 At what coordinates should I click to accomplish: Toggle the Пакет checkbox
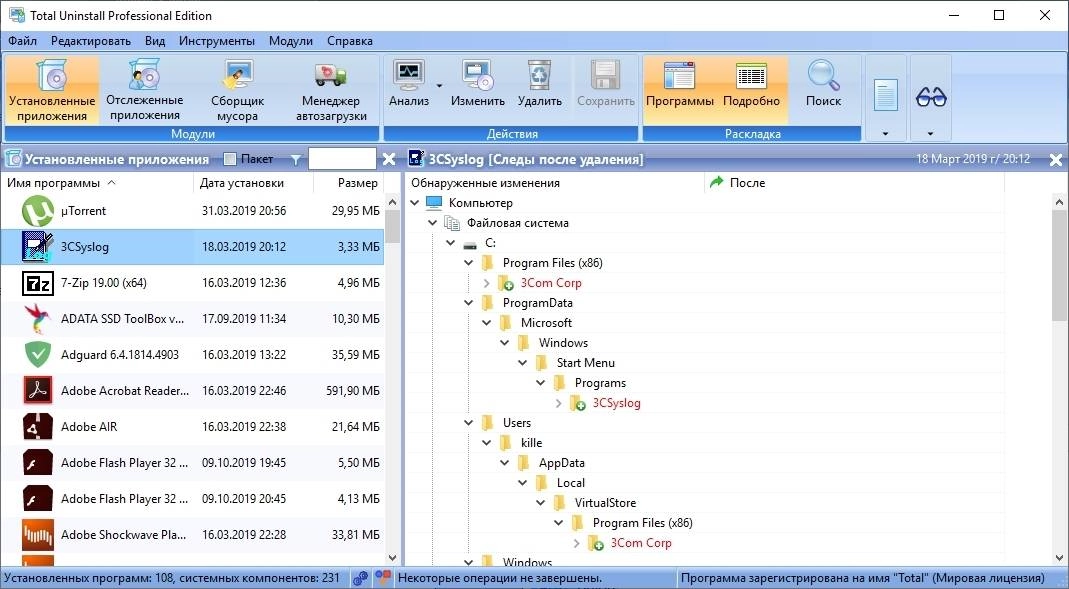pos(230,159)
